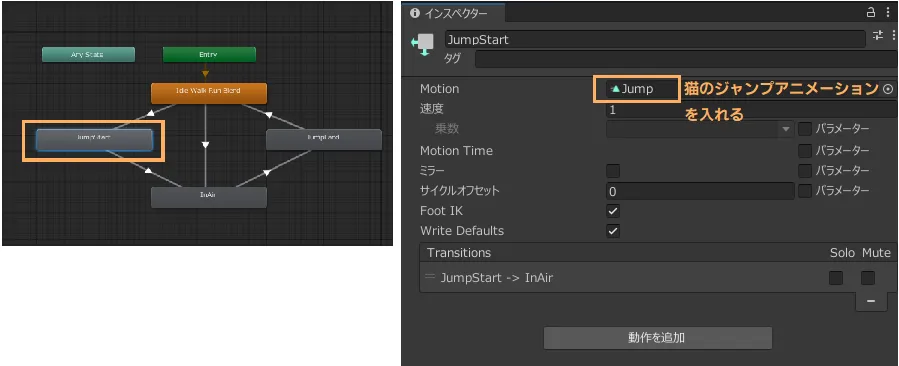Click the Transitions list header
This screenshot has height=366, width=899.
pyautogui.click(x=658, y=252)
